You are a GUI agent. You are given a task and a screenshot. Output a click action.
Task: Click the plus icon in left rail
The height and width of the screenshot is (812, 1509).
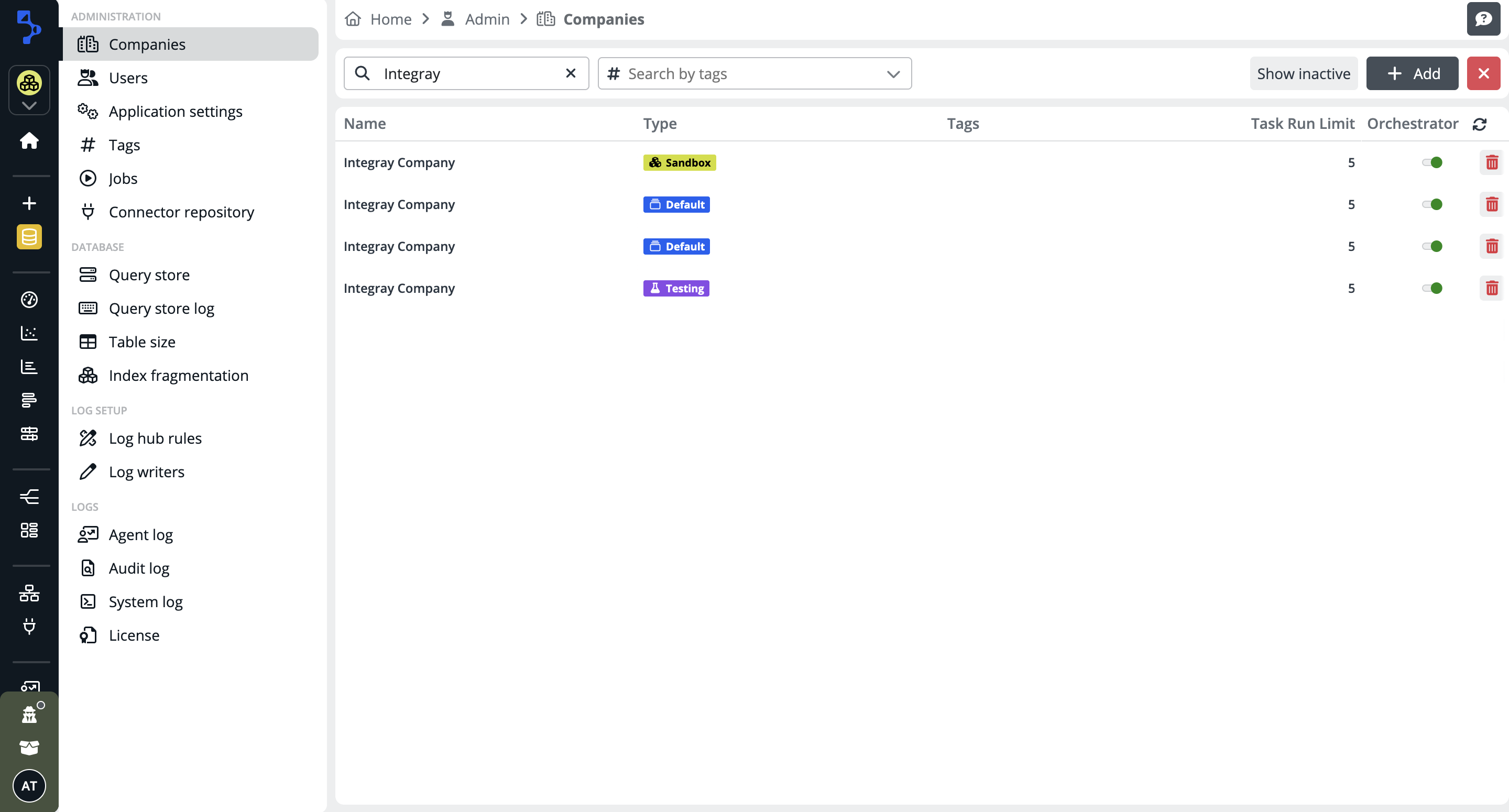29,203
